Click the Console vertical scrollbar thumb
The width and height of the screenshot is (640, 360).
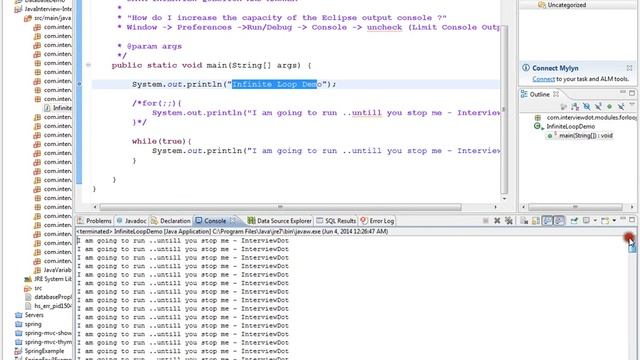(x=632, y=248)
